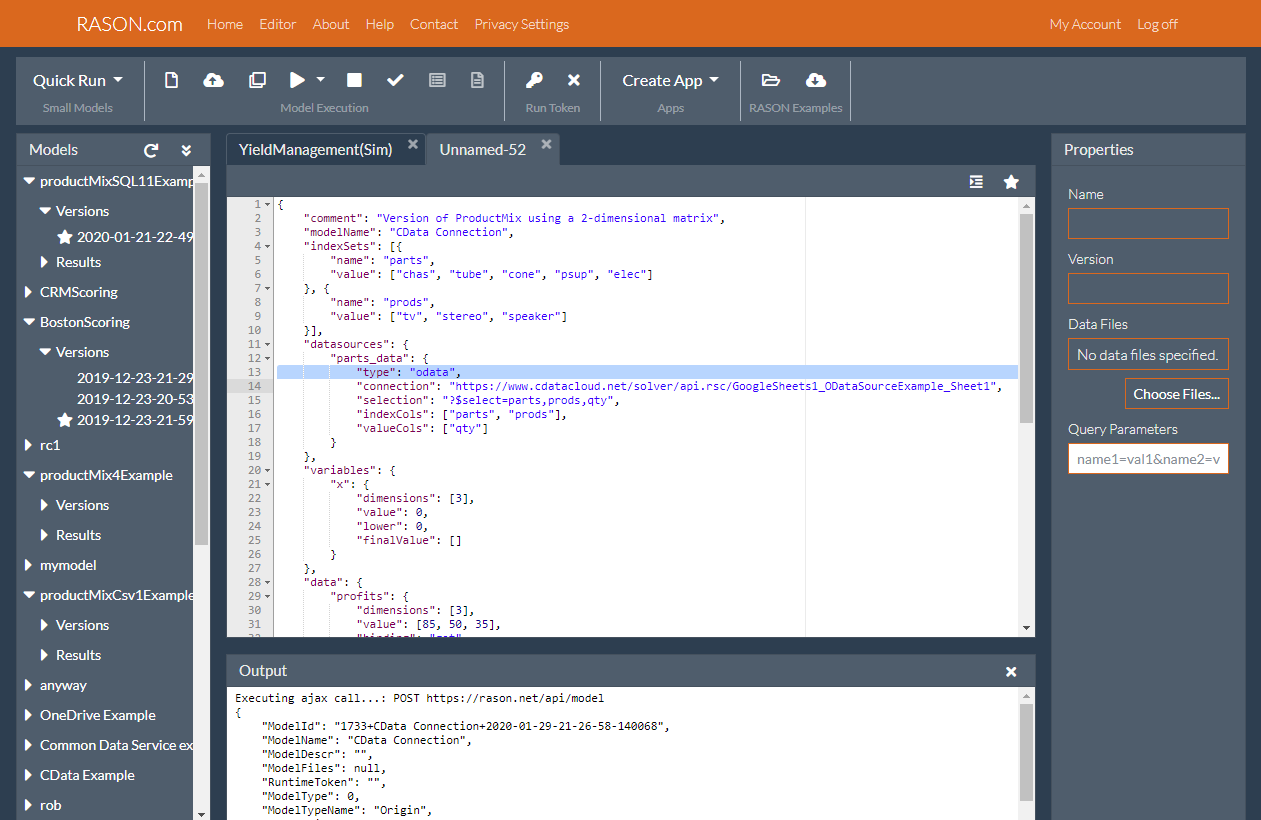This screenshot has height=820, width=1261.
Task: Click the cloud upload model icon
Action: pos(213,80)
